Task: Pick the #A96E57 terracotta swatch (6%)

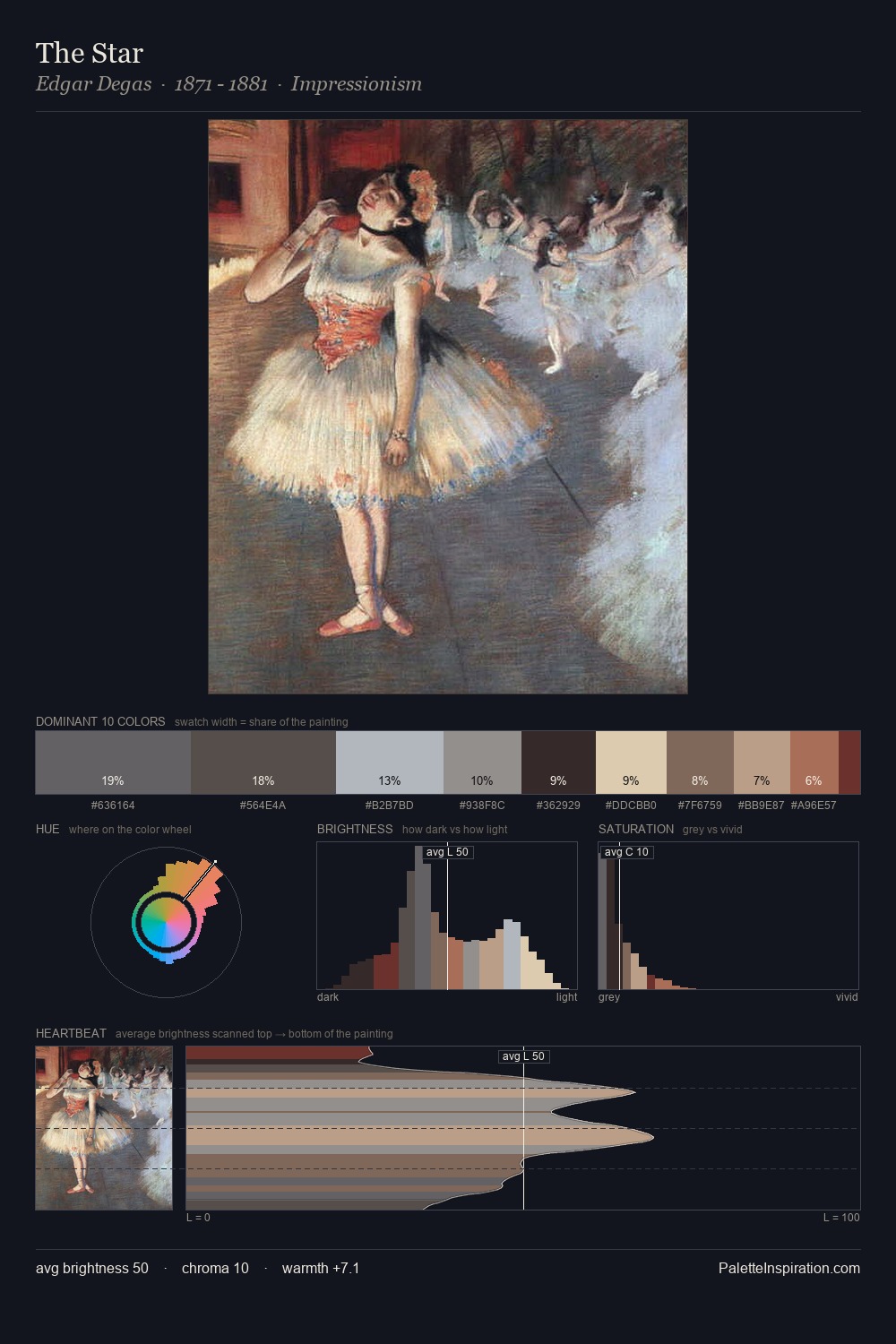Action: tap(814, 762)
